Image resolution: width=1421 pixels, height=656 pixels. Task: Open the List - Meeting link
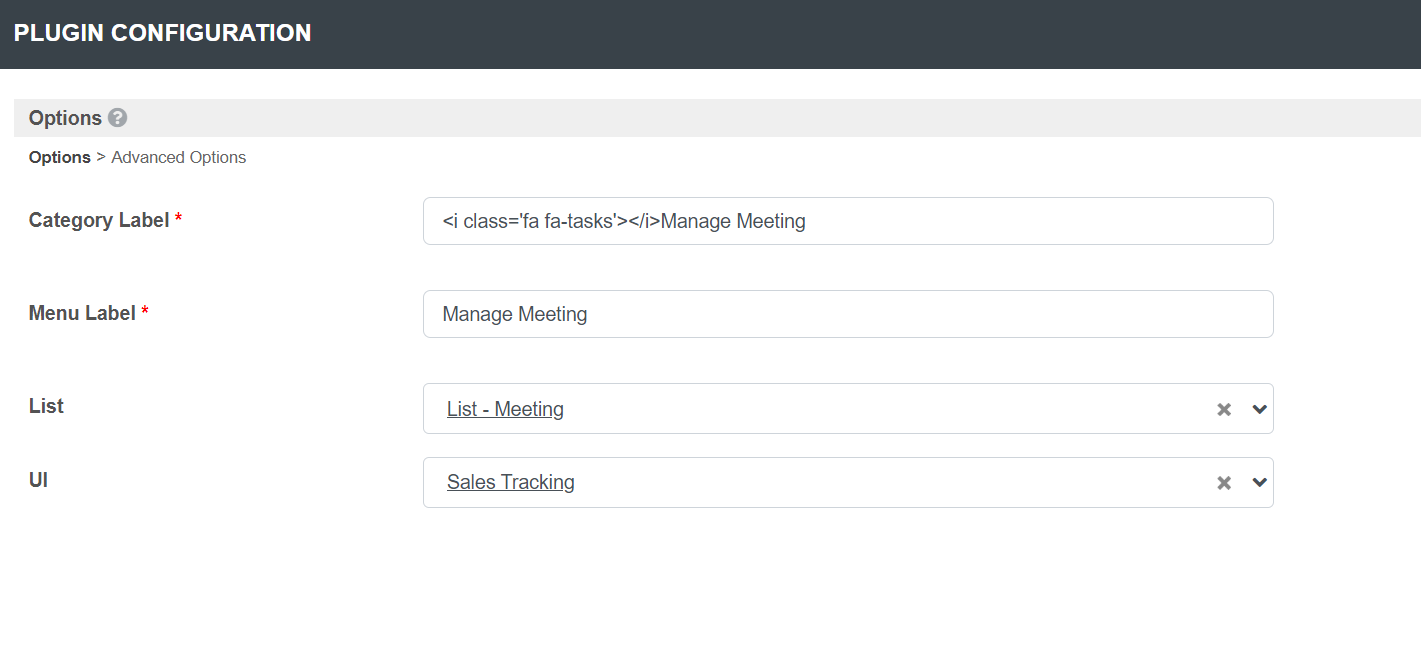click(505, 409)
